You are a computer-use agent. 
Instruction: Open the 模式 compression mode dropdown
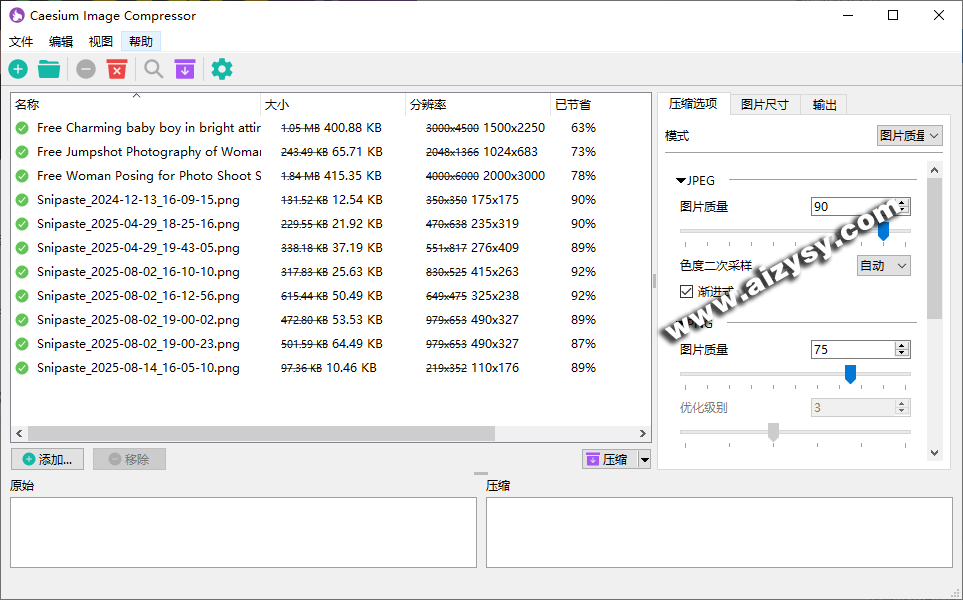[909, 135]
